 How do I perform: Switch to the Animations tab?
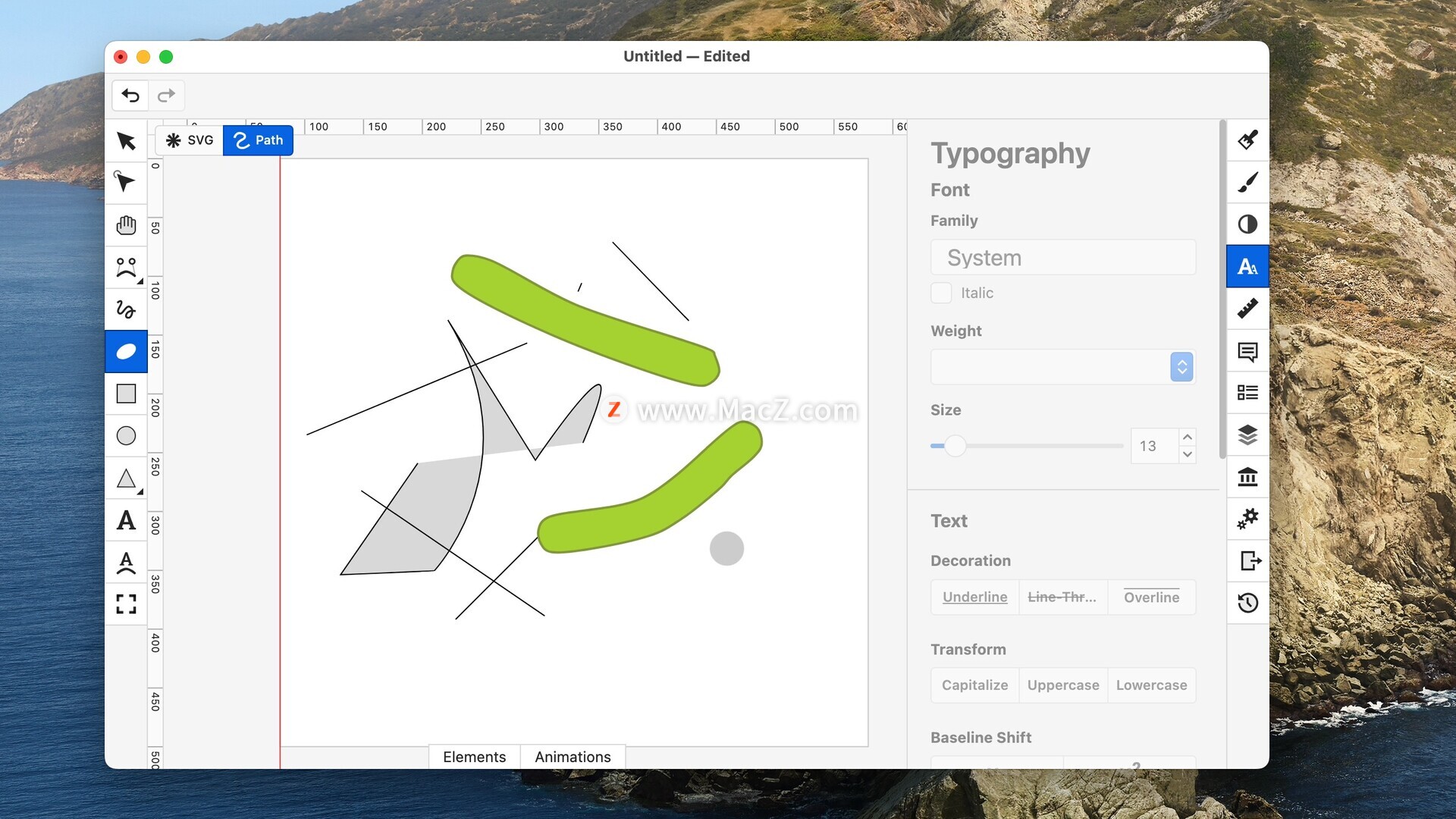point(573,757)
